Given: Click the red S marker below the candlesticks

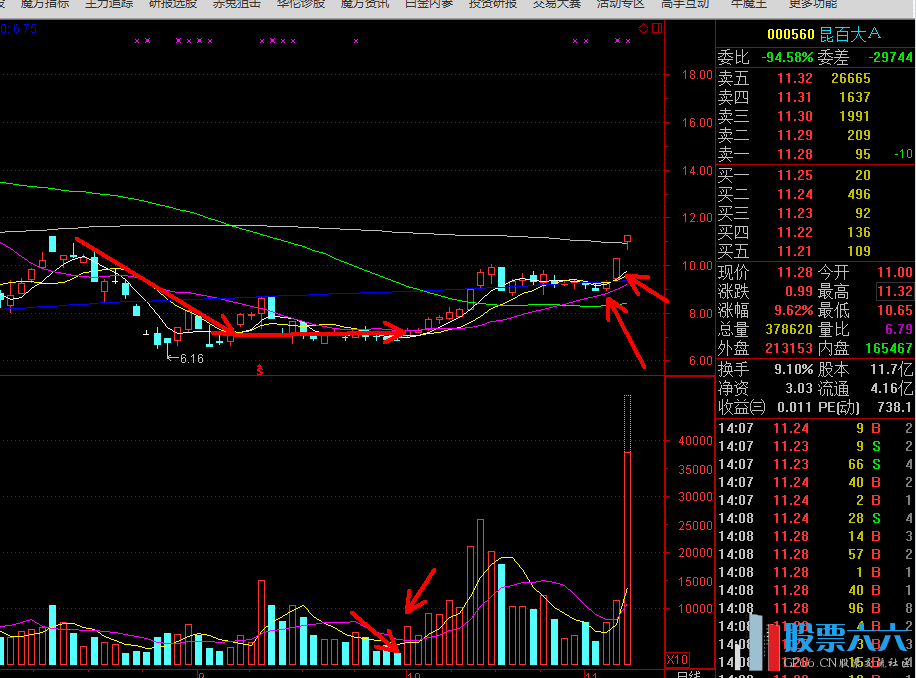Looking at the screenshot, I should point(260,371).
